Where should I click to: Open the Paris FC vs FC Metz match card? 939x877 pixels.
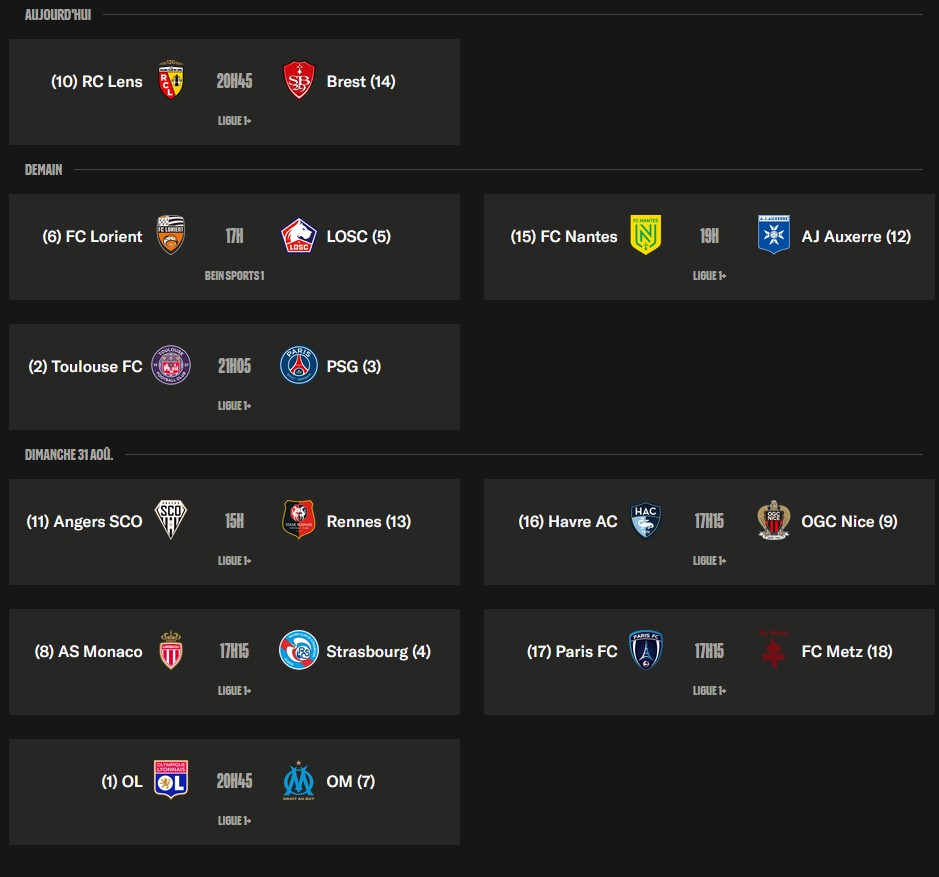pyautogui.click(x=709, y=662)
